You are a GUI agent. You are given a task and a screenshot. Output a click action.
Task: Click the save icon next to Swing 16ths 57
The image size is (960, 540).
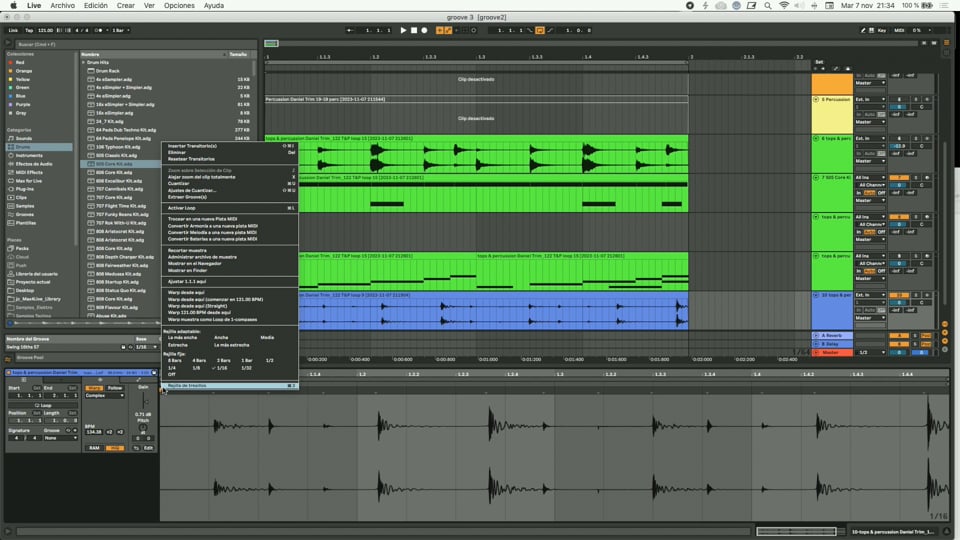pos(123,347)
